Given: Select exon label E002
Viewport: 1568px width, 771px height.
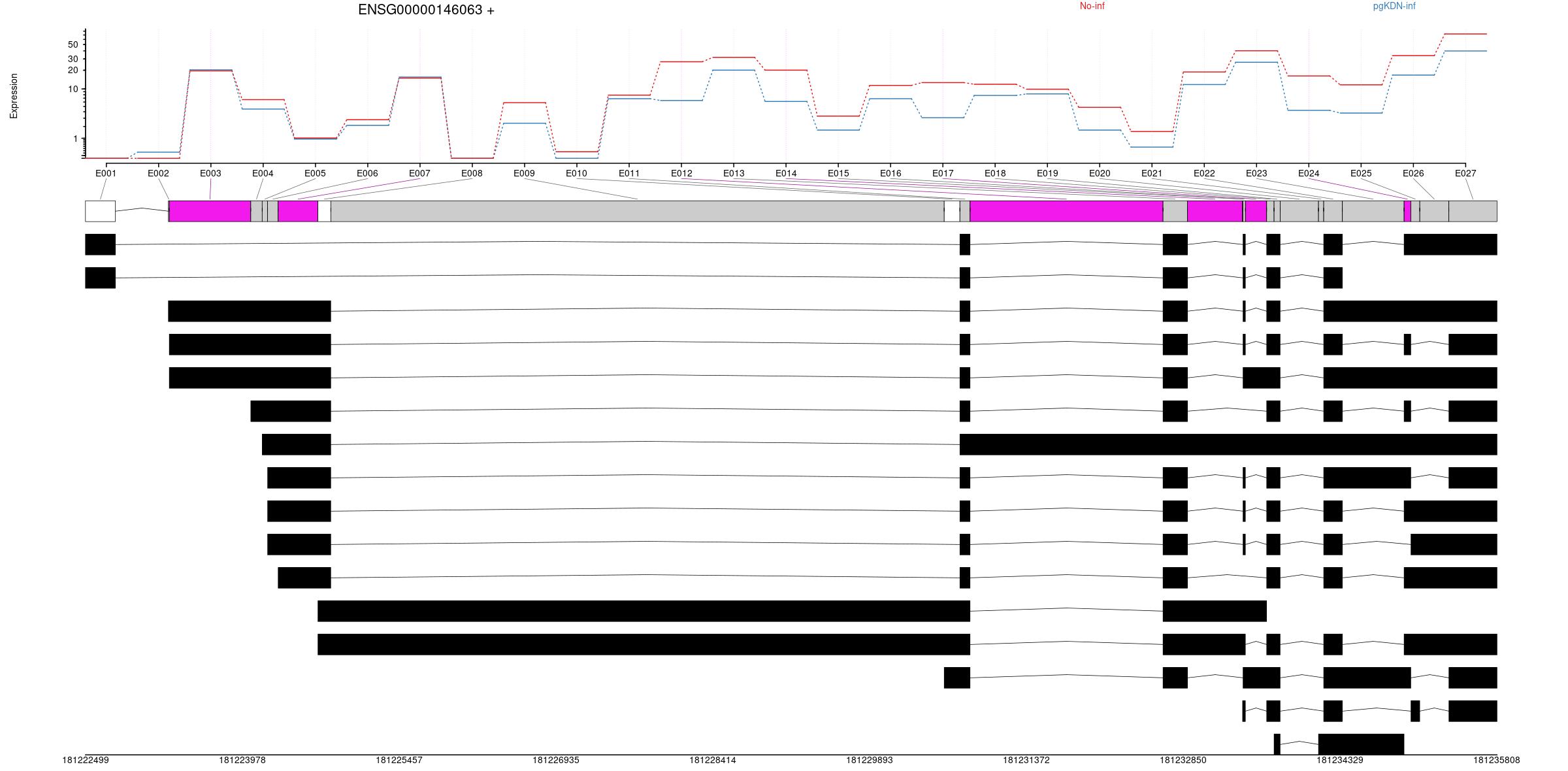Looking at the screenshot, I should pos(158,173).
